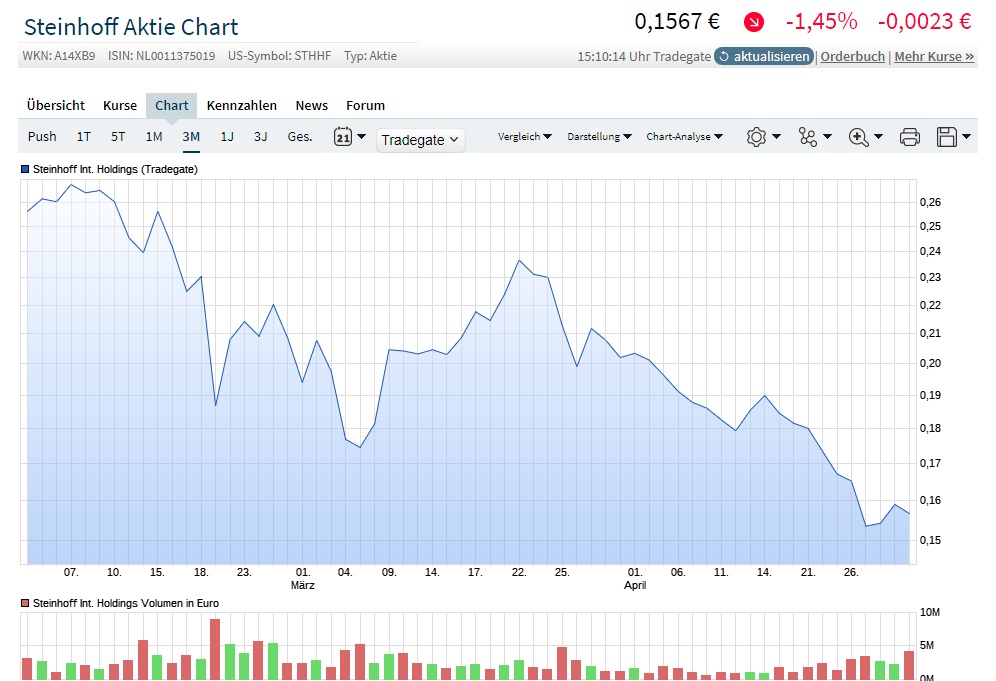This screenshot has height=681, width=996.
Task: Open the calendar date picker icon
Action: (343, 136)
